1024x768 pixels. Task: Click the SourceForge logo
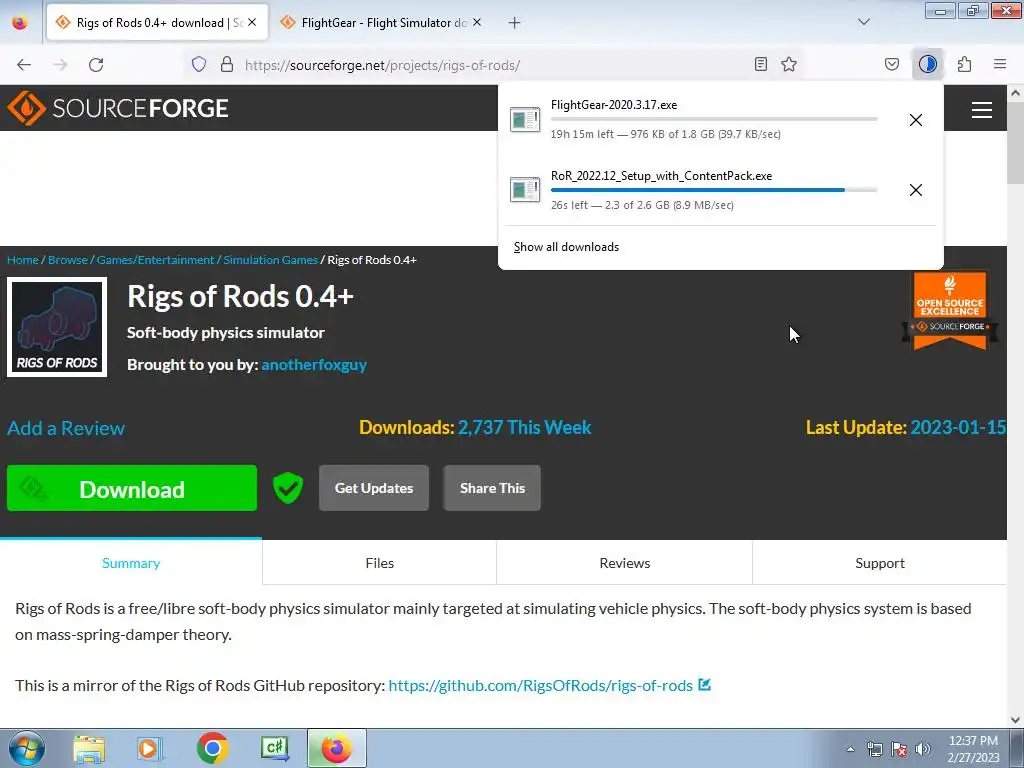tap(118, 108)
